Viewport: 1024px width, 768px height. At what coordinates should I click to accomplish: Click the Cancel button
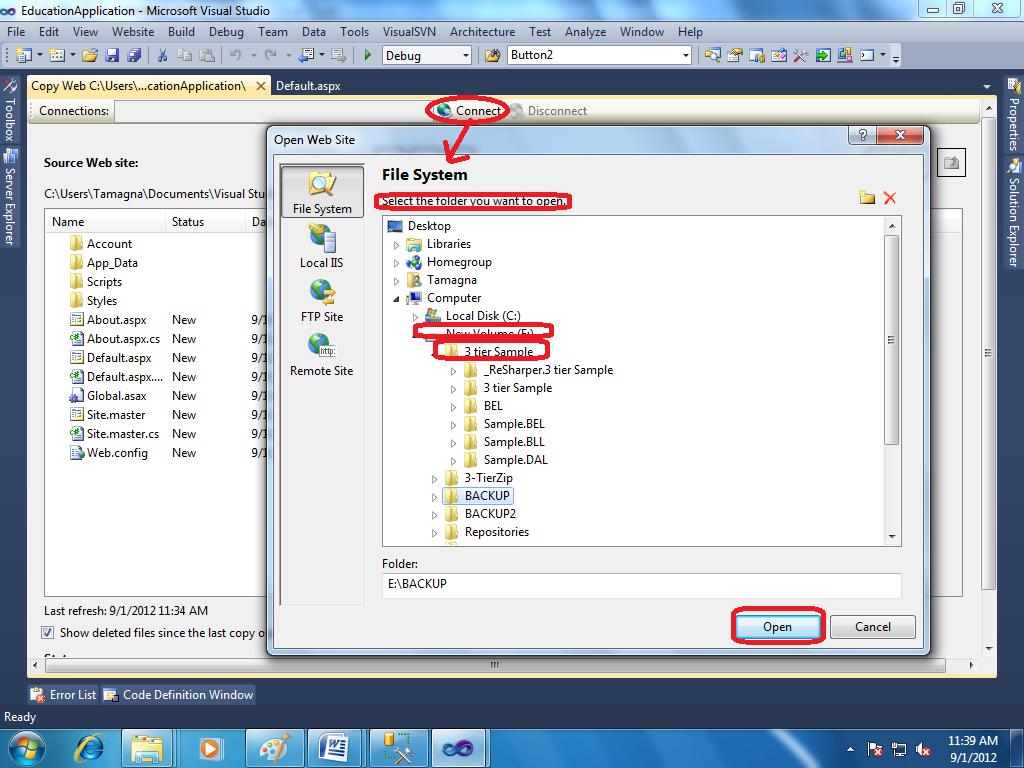872,627
